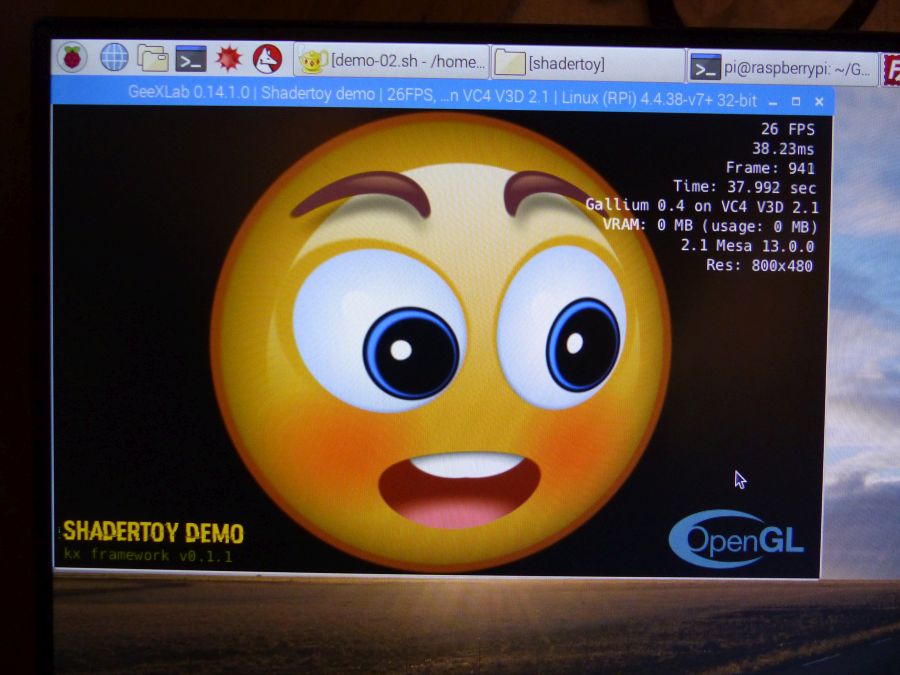Click the SHADERTOY DEMO title text

(153, 532)
